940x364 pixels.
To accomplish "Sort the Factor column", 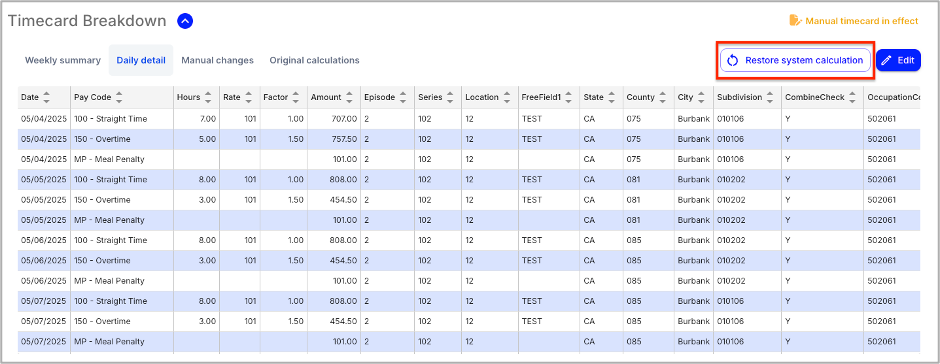I will (296, 97).
